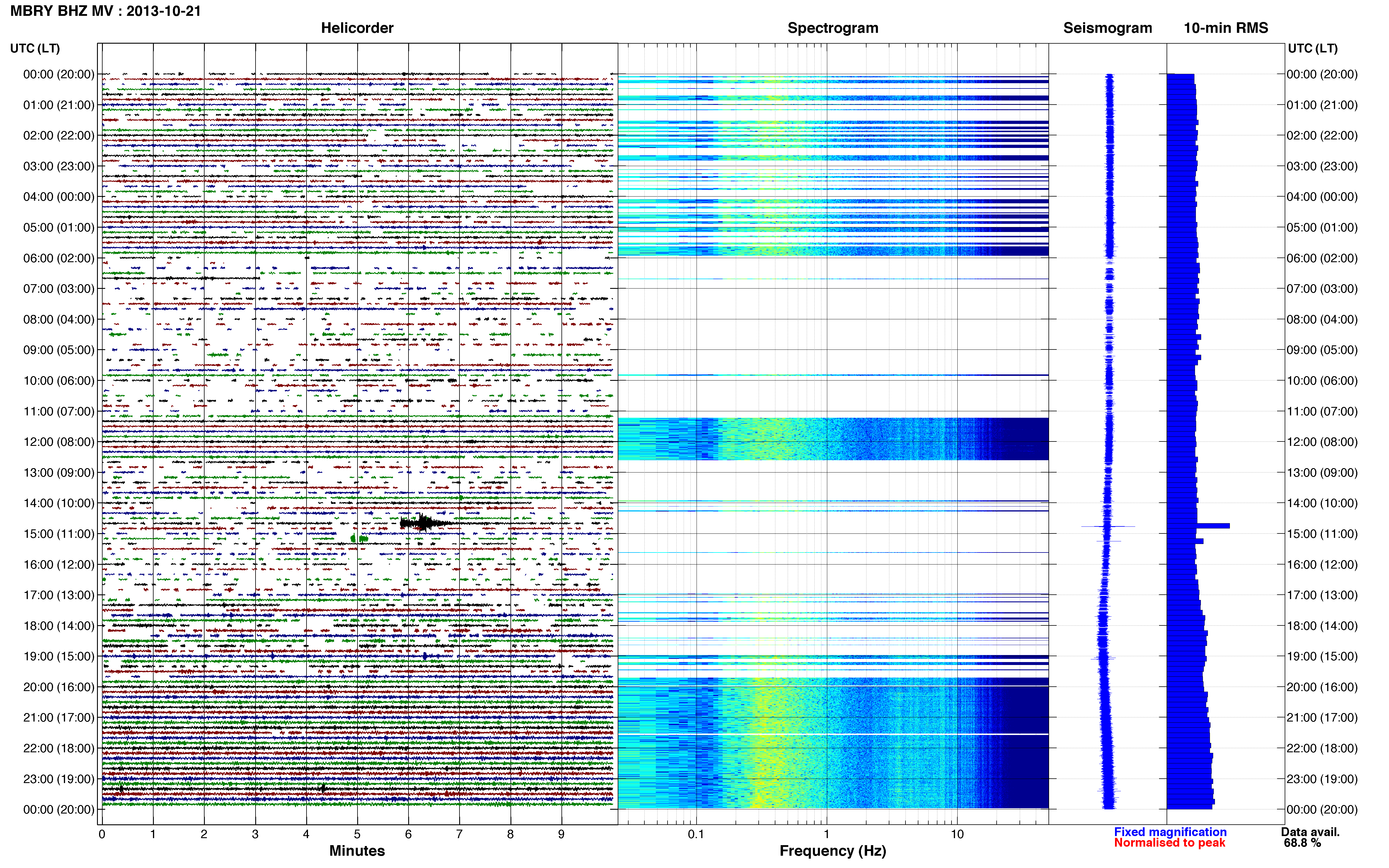Viewport: 1389px width, 868px height.
Task: Click the '7' tick on the Minutes axis
Action: point(459,835)
